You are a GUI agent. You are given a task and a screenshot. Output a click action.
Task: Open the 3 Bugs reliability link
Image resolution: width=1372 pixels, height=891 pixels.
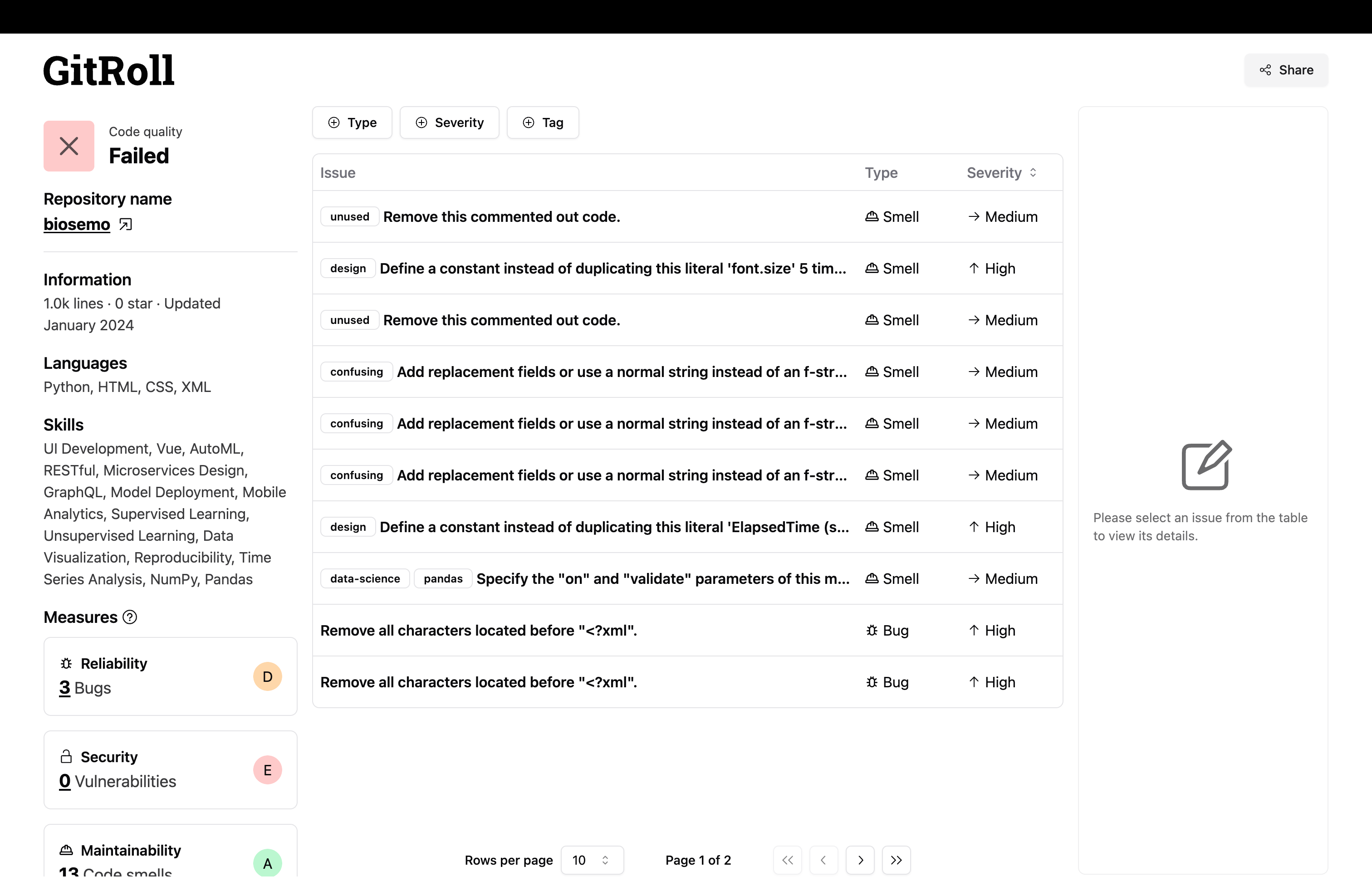64,688
